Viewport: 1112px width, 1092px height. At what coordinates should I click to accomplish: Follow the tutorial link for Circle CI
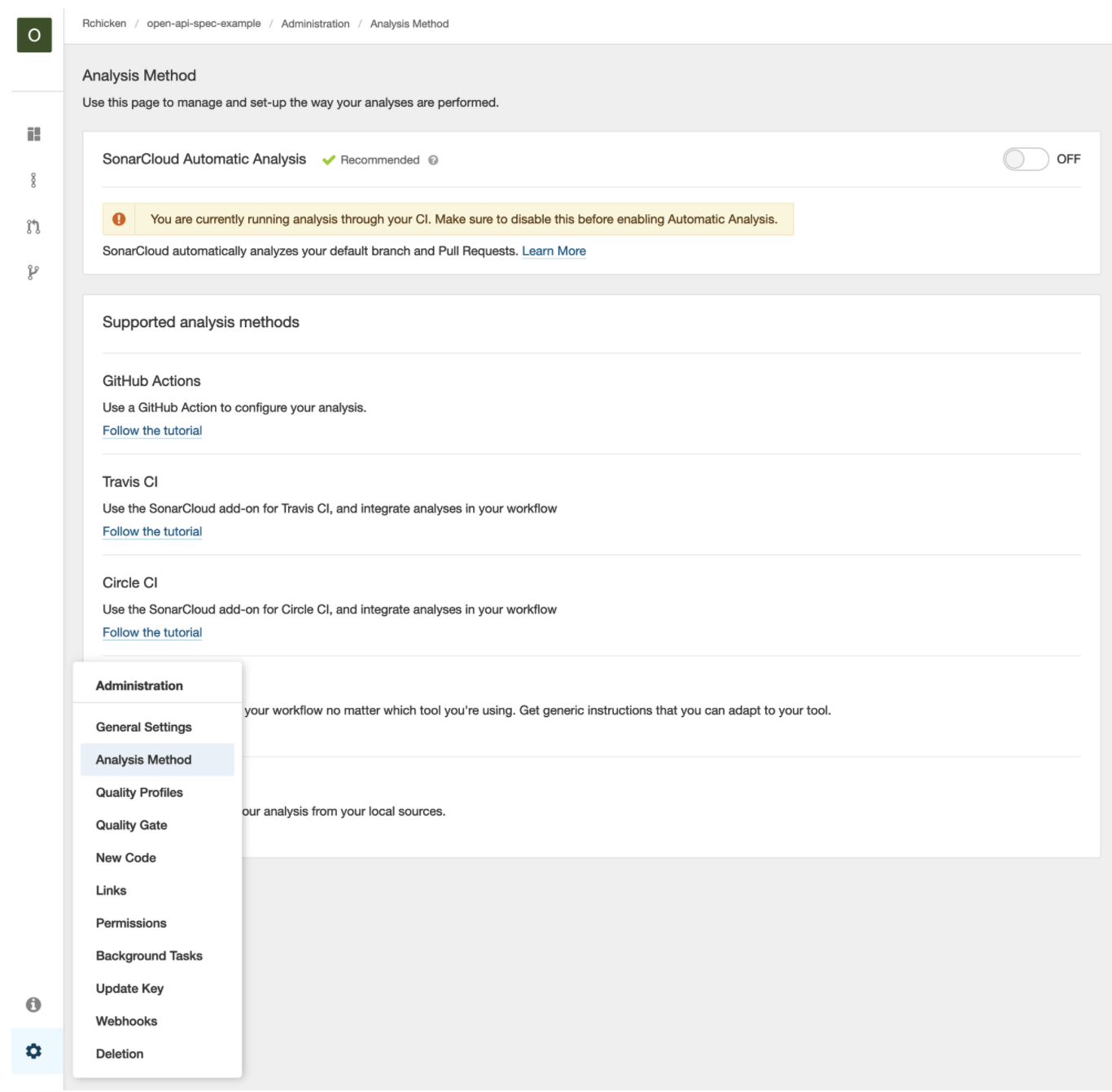(152, 632)
